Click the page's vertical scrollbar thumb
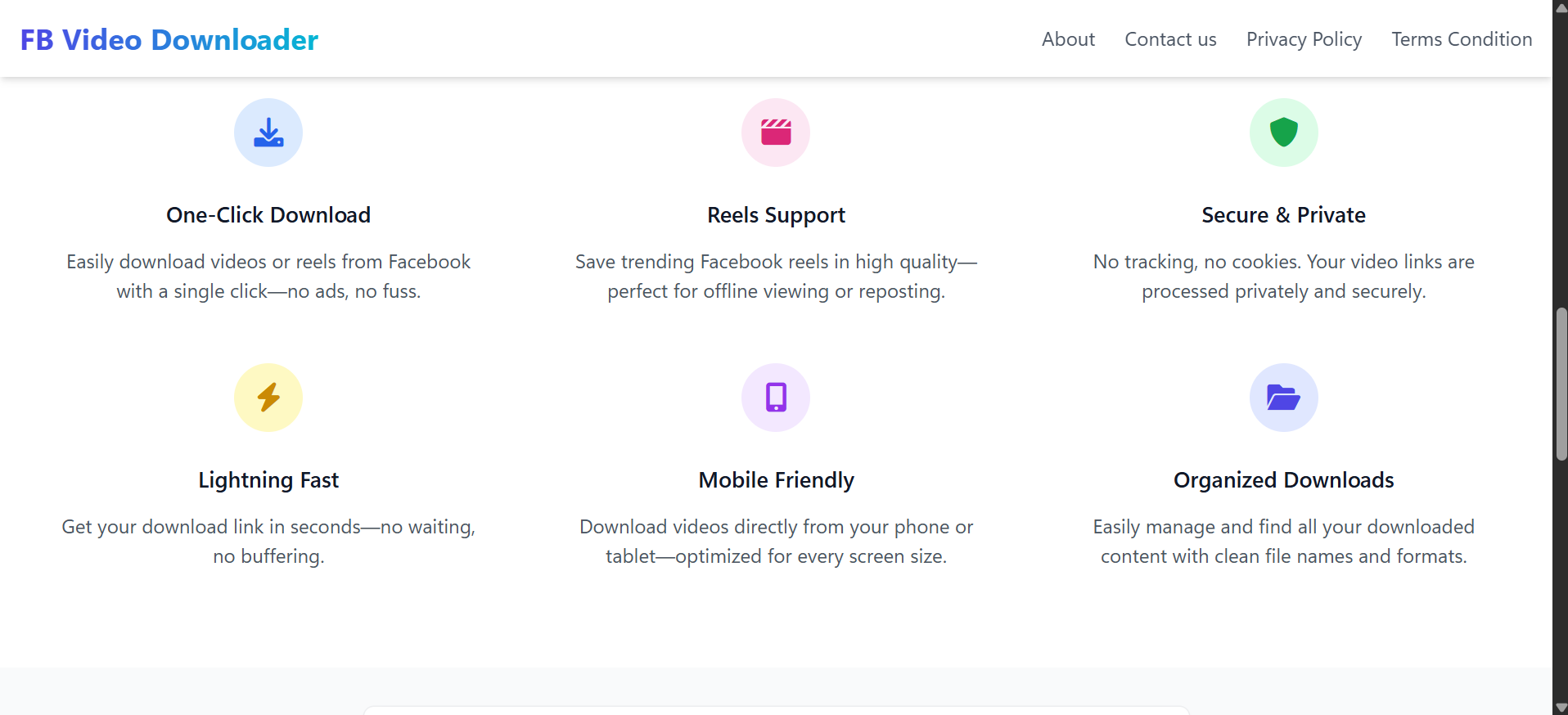The image size is (1568, 715). pos(1561,384)
